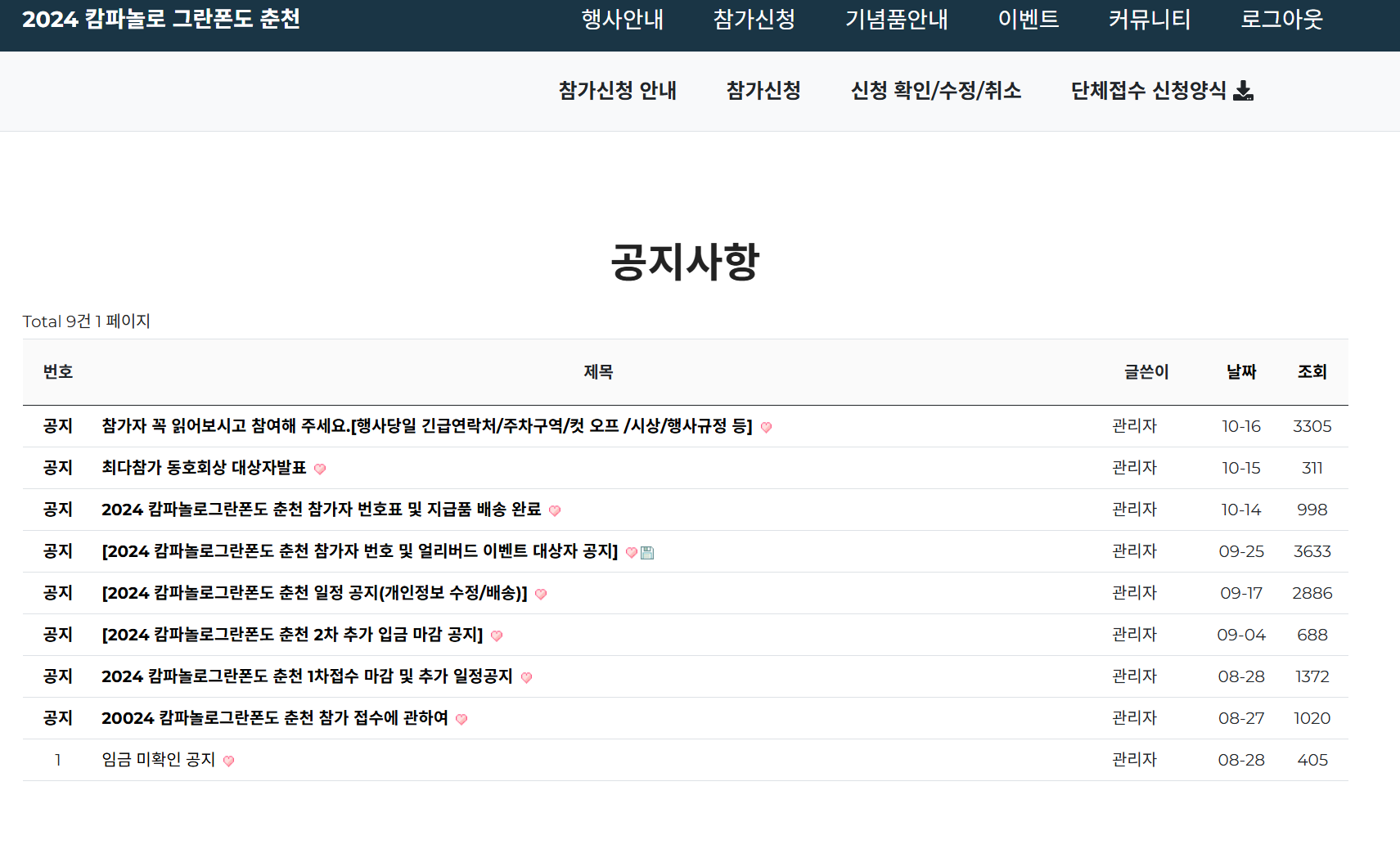Open the 커뮤니티 menu

1149,19
